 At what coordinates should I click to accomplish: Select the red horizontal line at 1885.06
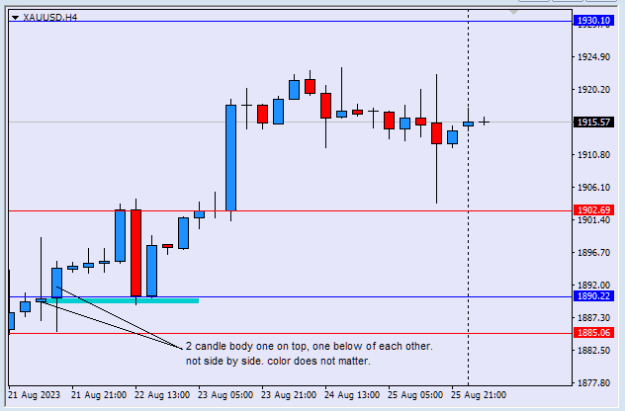tap(290, 333)
